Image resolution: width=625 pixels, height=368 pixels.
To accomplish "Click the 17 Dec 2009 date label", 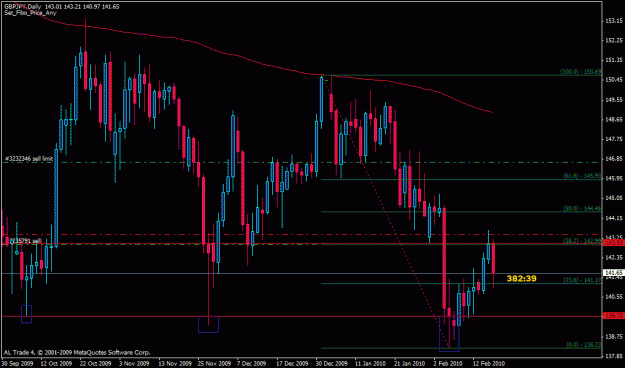I will [293, 363].
